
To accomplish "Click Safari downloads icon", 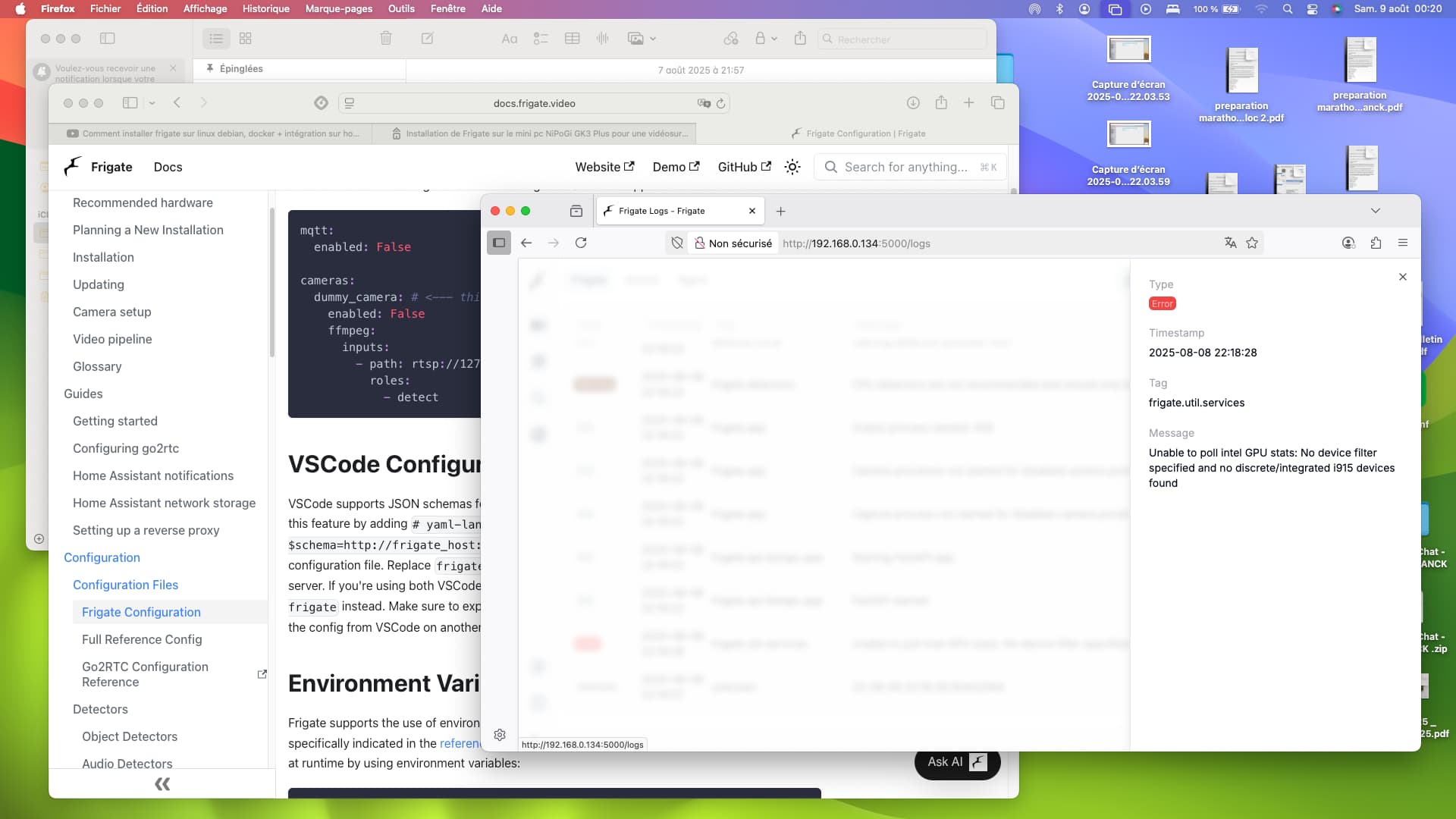I will 913,103.
